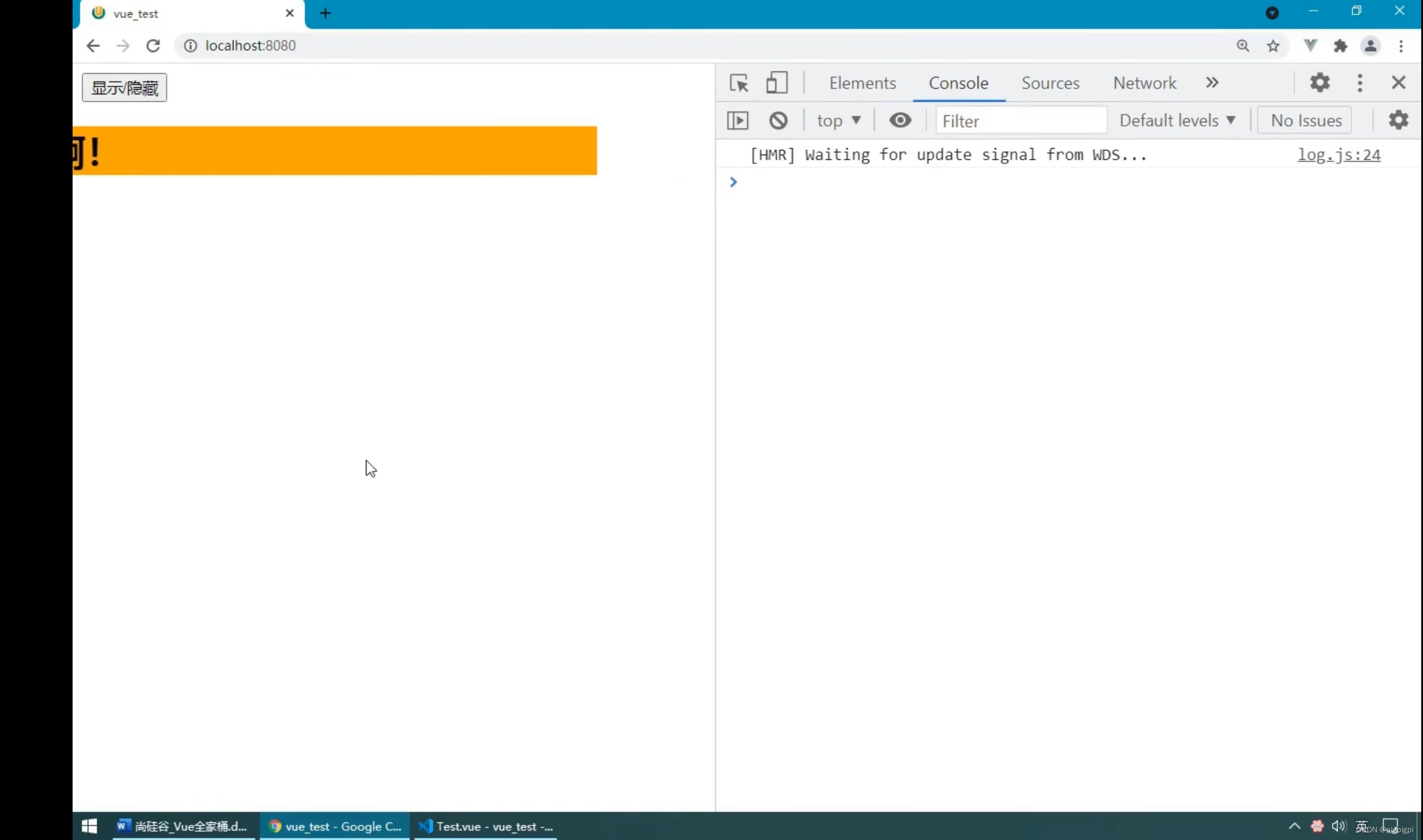Open the log.js:24 source link
The height and width of the screenshot is (840, 1423).
[x=1339, y=155]
